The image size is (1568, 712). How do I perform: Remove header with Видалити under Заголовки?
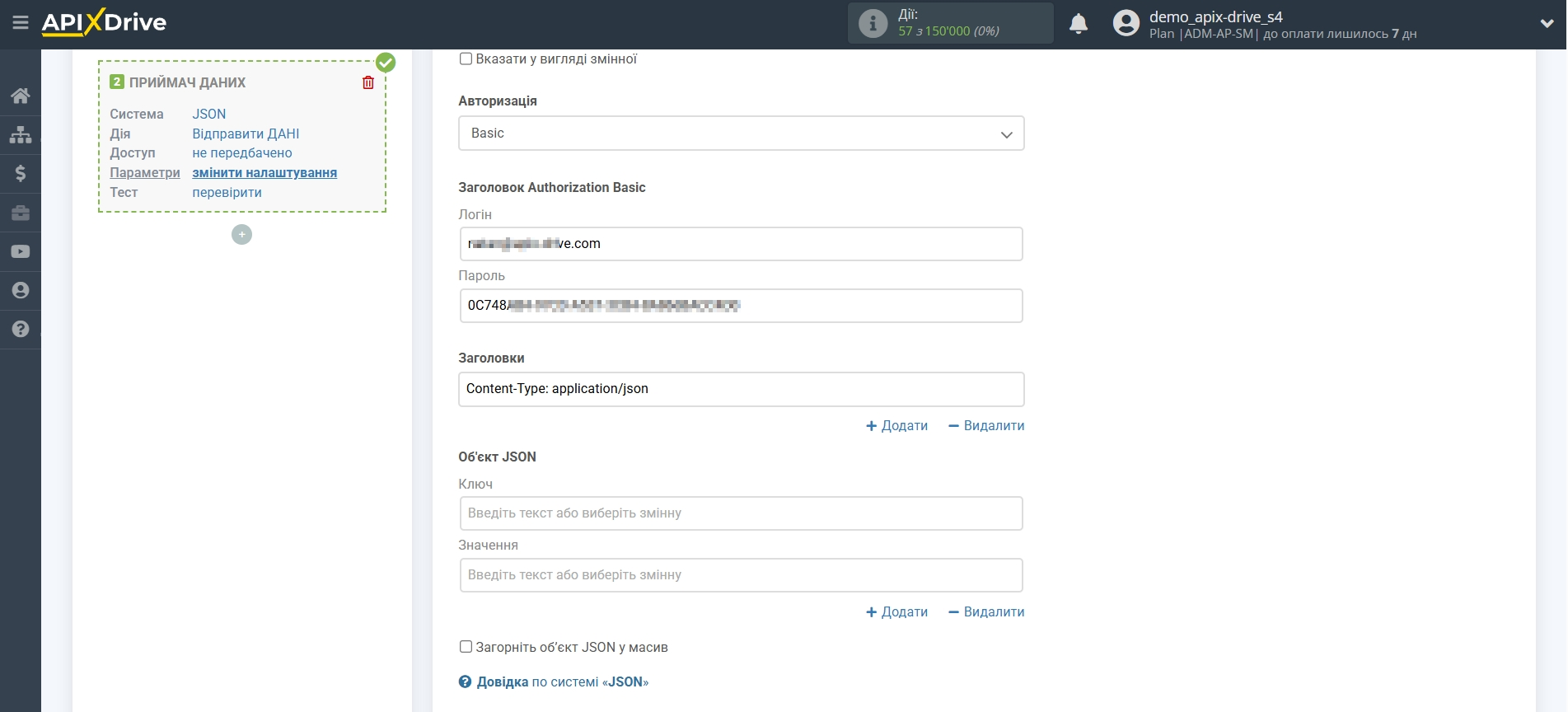[986, 425]
